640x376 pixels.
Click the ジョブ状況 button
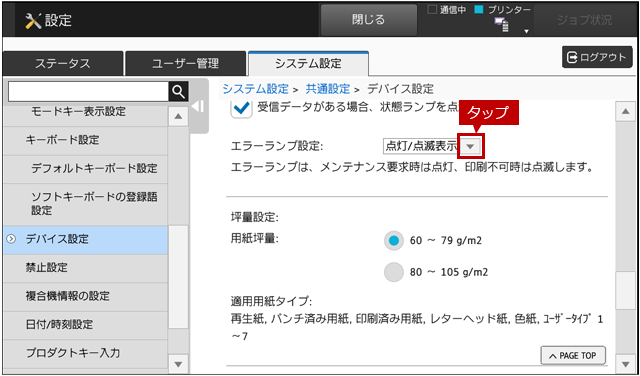click(584, 20)
